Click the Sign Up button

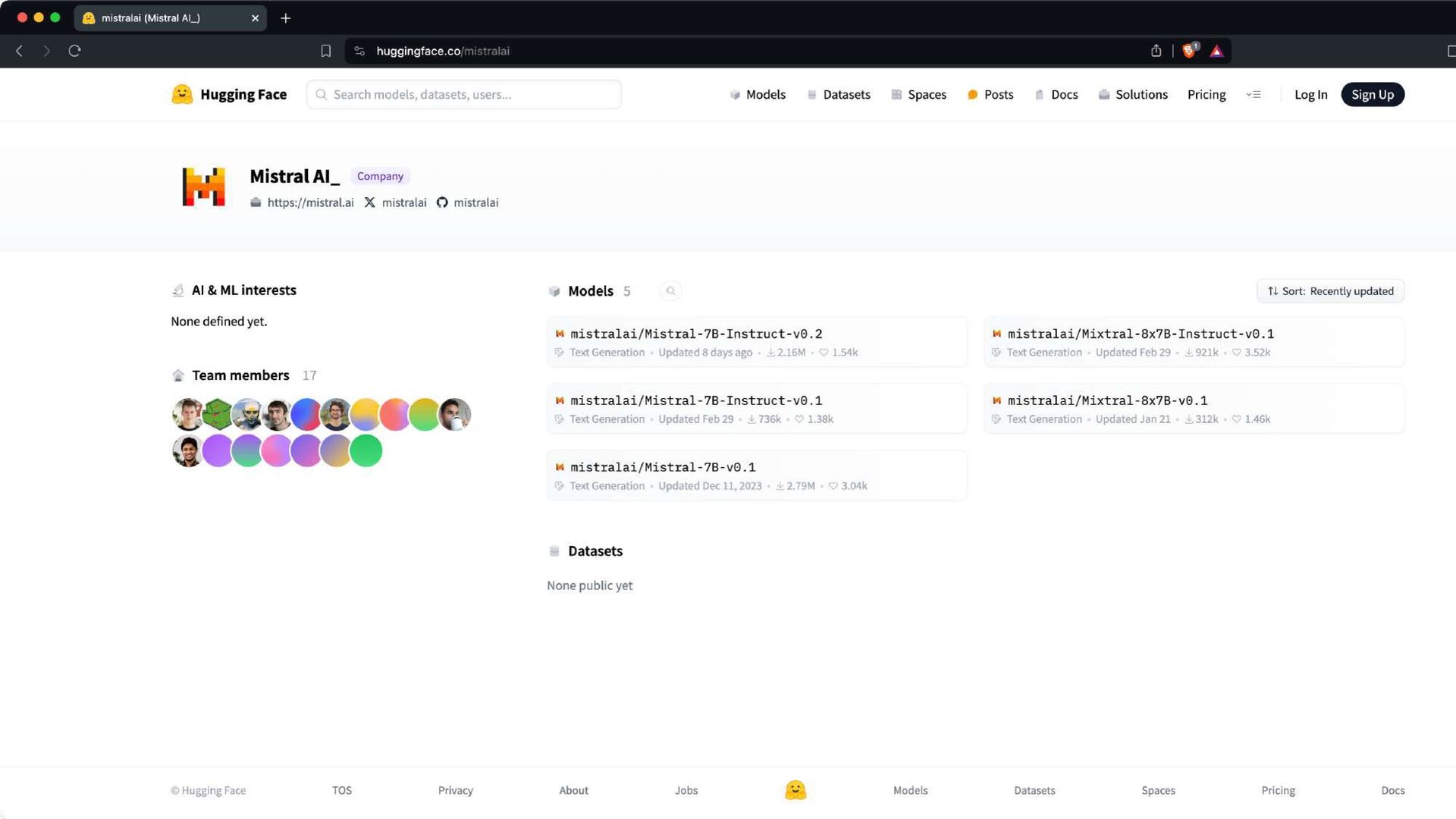(1373, 95)
